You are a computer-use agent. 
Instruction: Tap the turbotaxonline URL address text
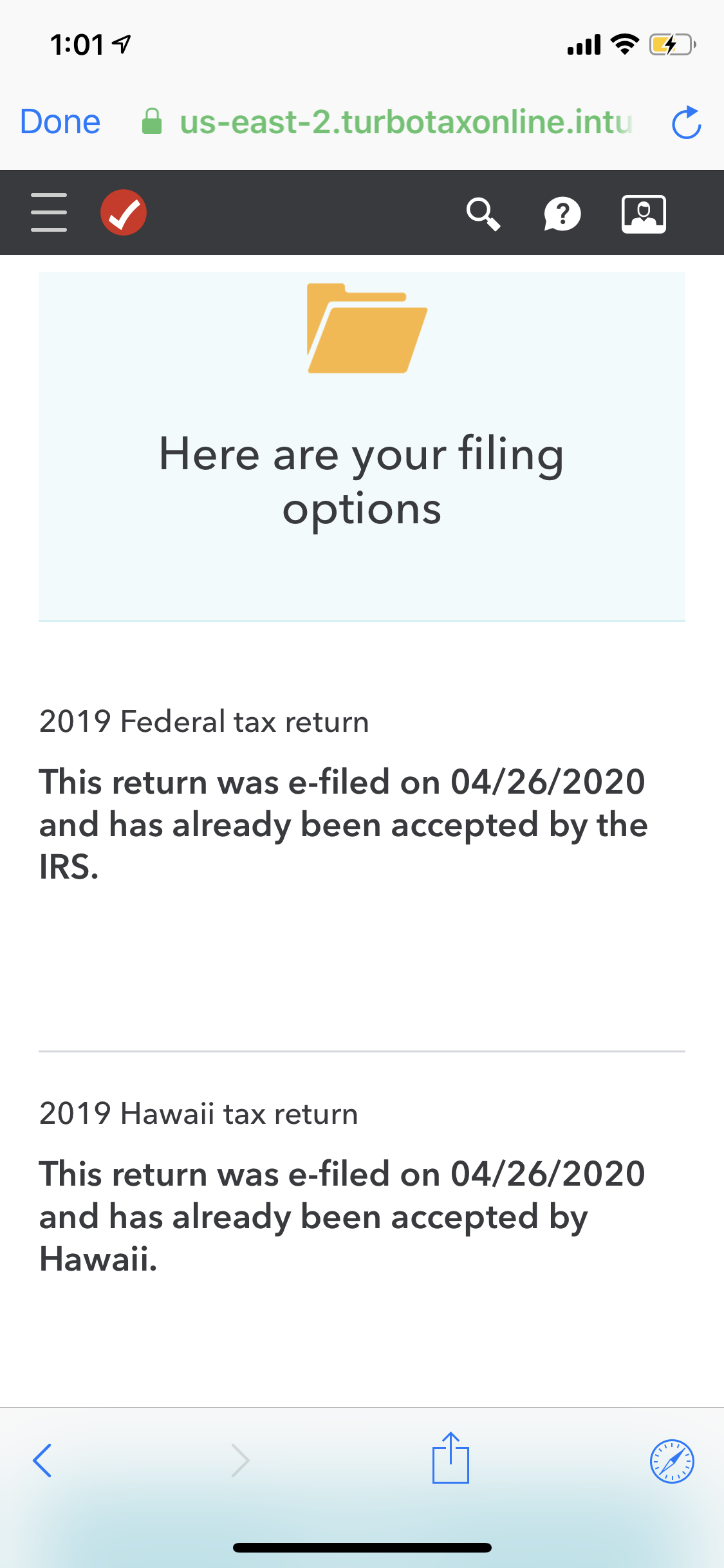click(x=405, y=122)
